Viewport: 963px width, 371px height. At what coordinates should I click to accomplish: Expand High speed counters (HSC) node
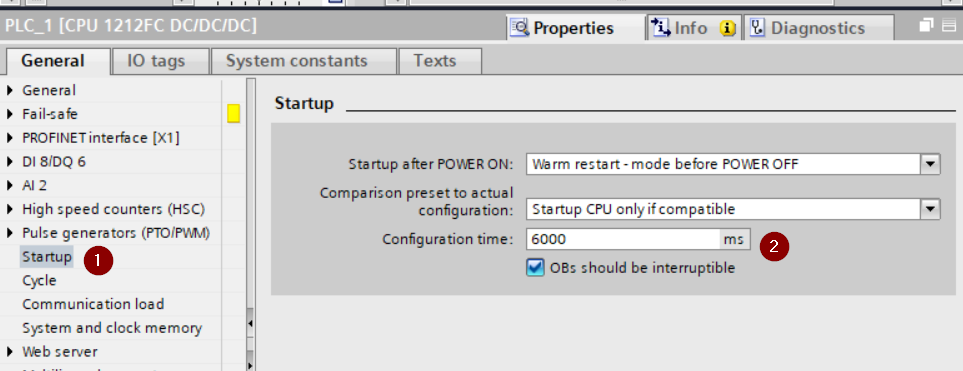(x=9, y=209)
